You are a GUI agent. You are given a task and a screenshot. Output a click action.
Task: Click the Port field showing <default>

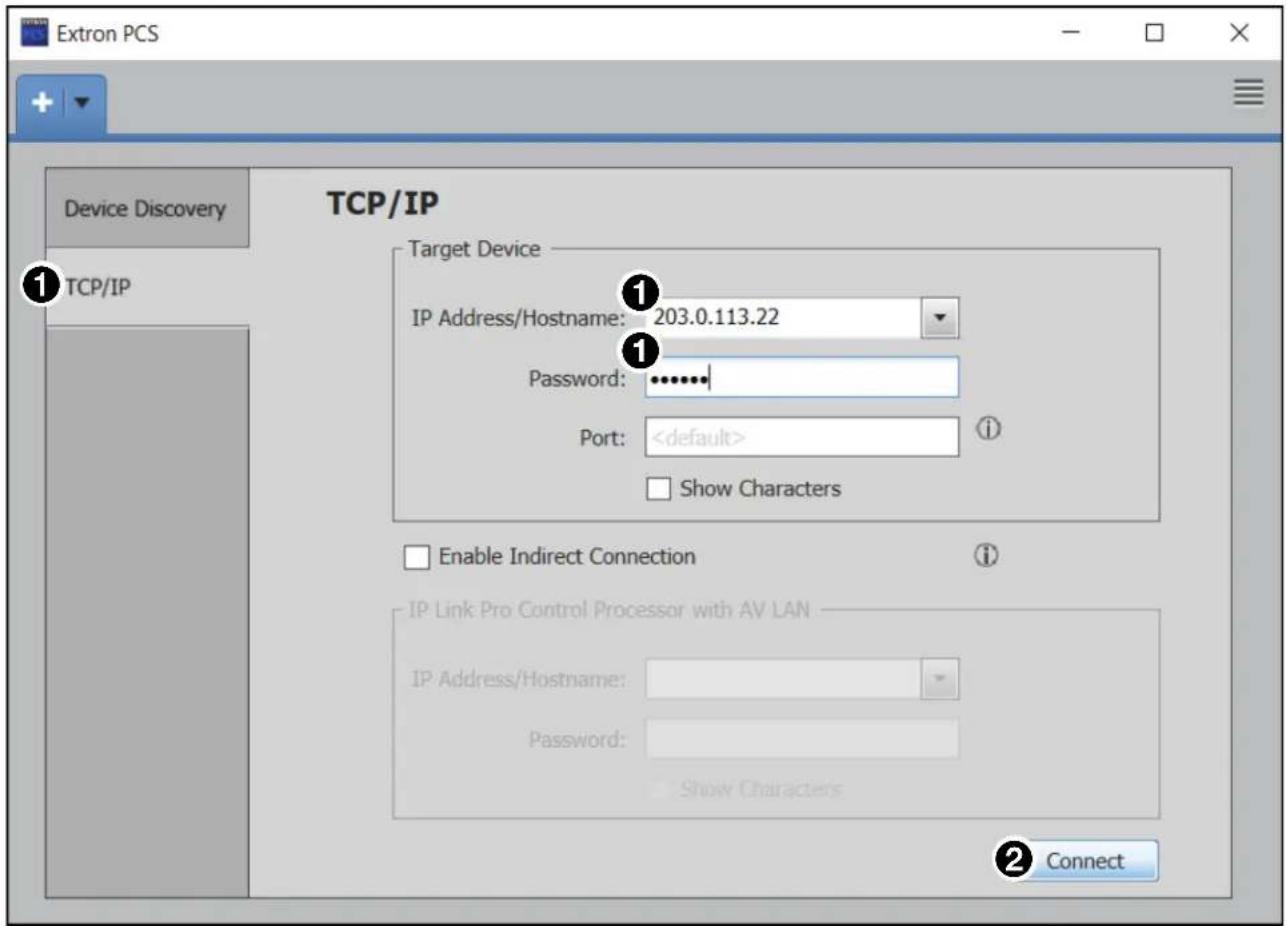coord(802,437)
